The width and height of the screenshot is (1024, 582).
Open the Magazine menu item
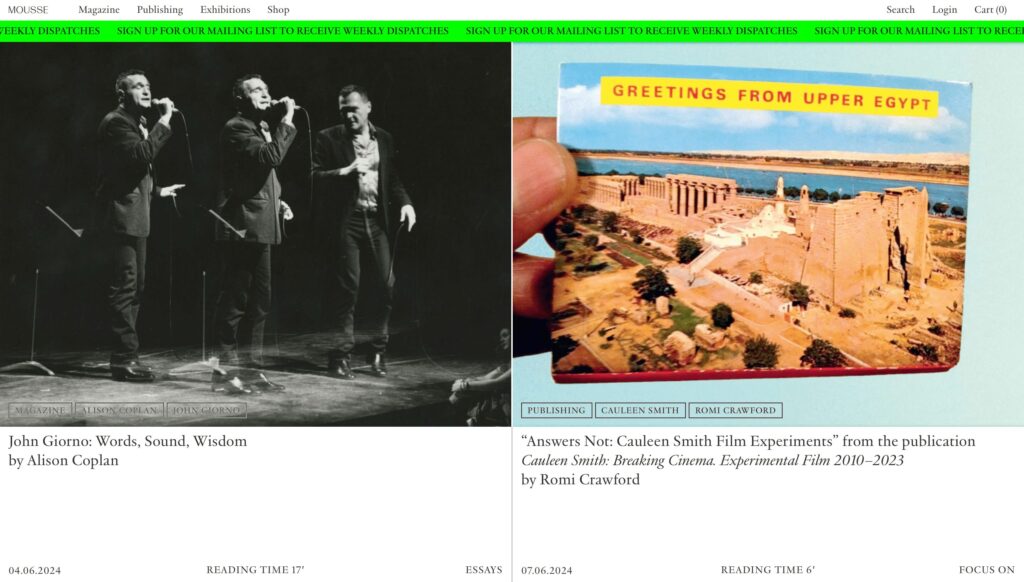[x=99, y=10]
